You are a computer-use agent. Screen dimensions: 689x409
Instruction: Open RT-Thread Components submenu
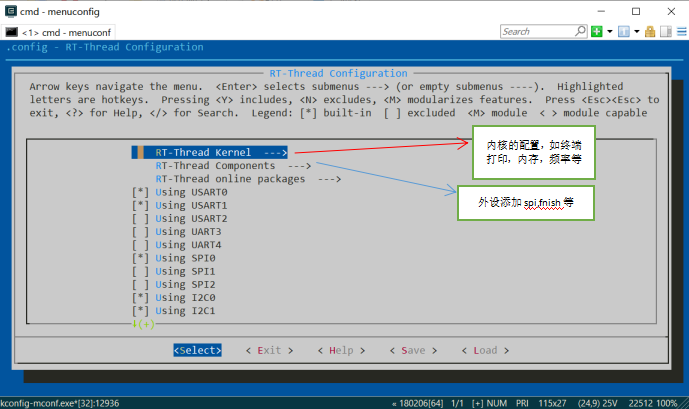coord(233,166)
